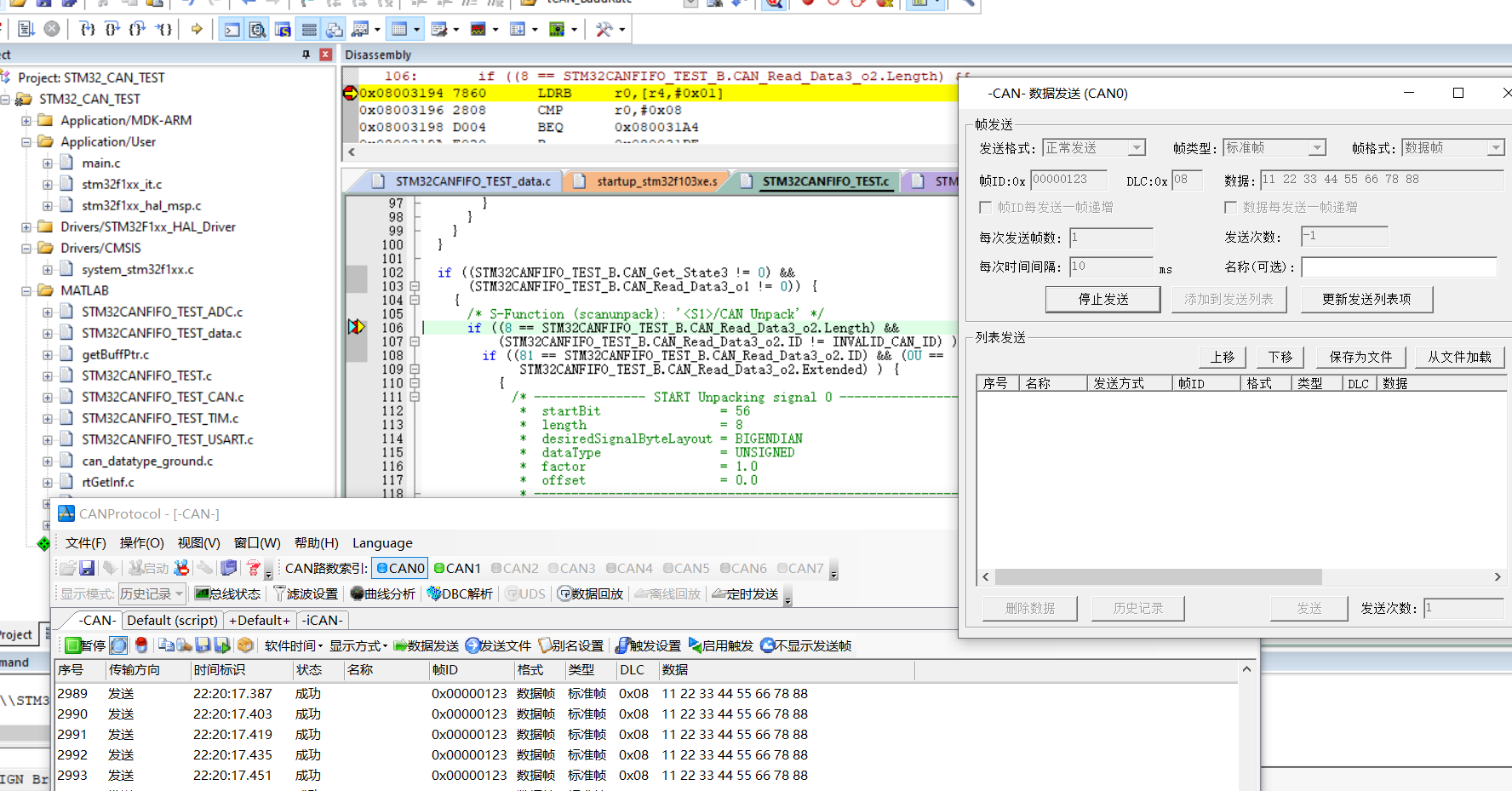Open the 视图(V) menu in CANProtocol

pos(198,542)
